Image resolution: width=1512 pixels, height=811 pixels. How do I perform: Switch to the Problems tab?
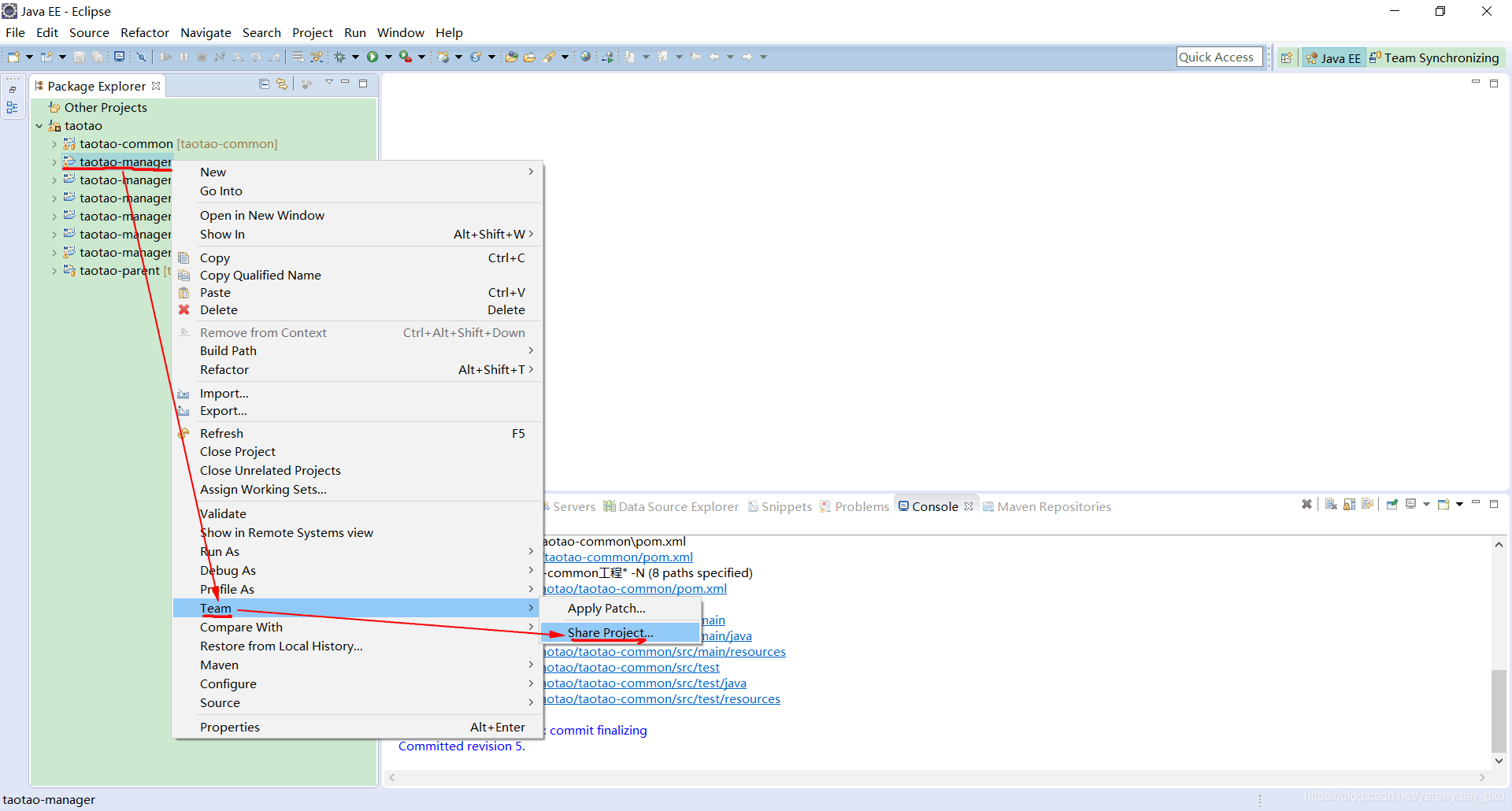pos(854,506)
